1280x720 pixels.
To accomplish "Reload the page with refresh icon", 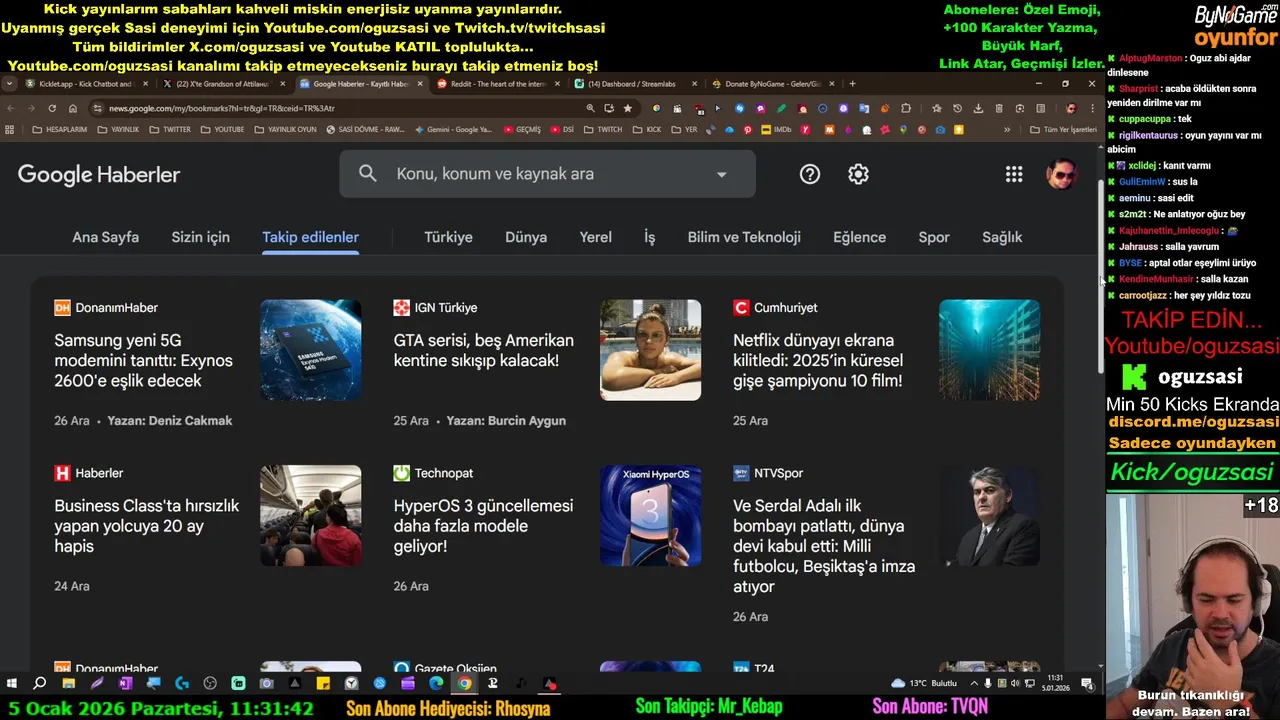I will coord(53,108).
